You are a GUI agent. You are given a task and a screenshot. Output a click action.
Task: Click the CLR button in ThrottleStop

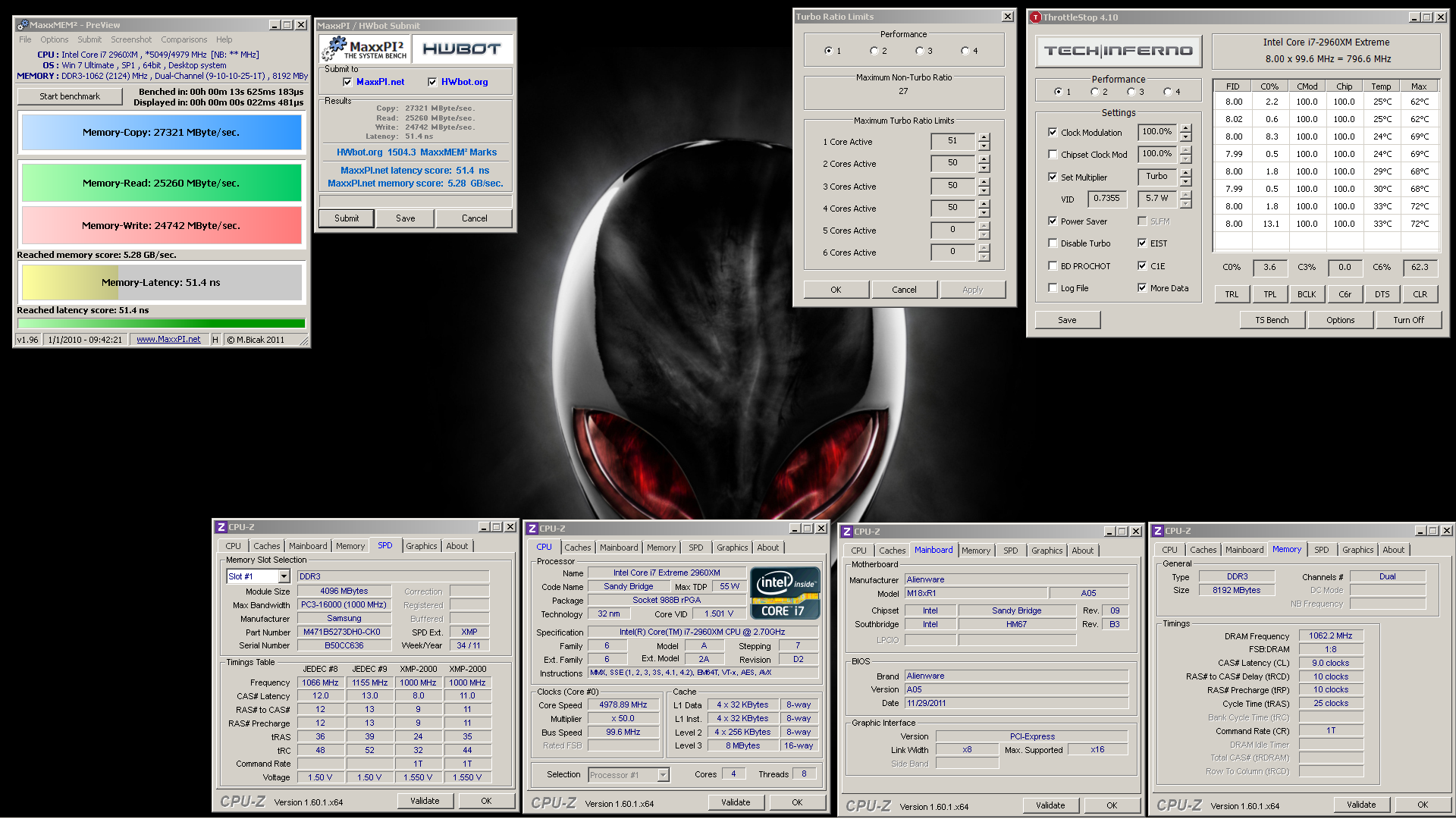(x=1420, y=294)
